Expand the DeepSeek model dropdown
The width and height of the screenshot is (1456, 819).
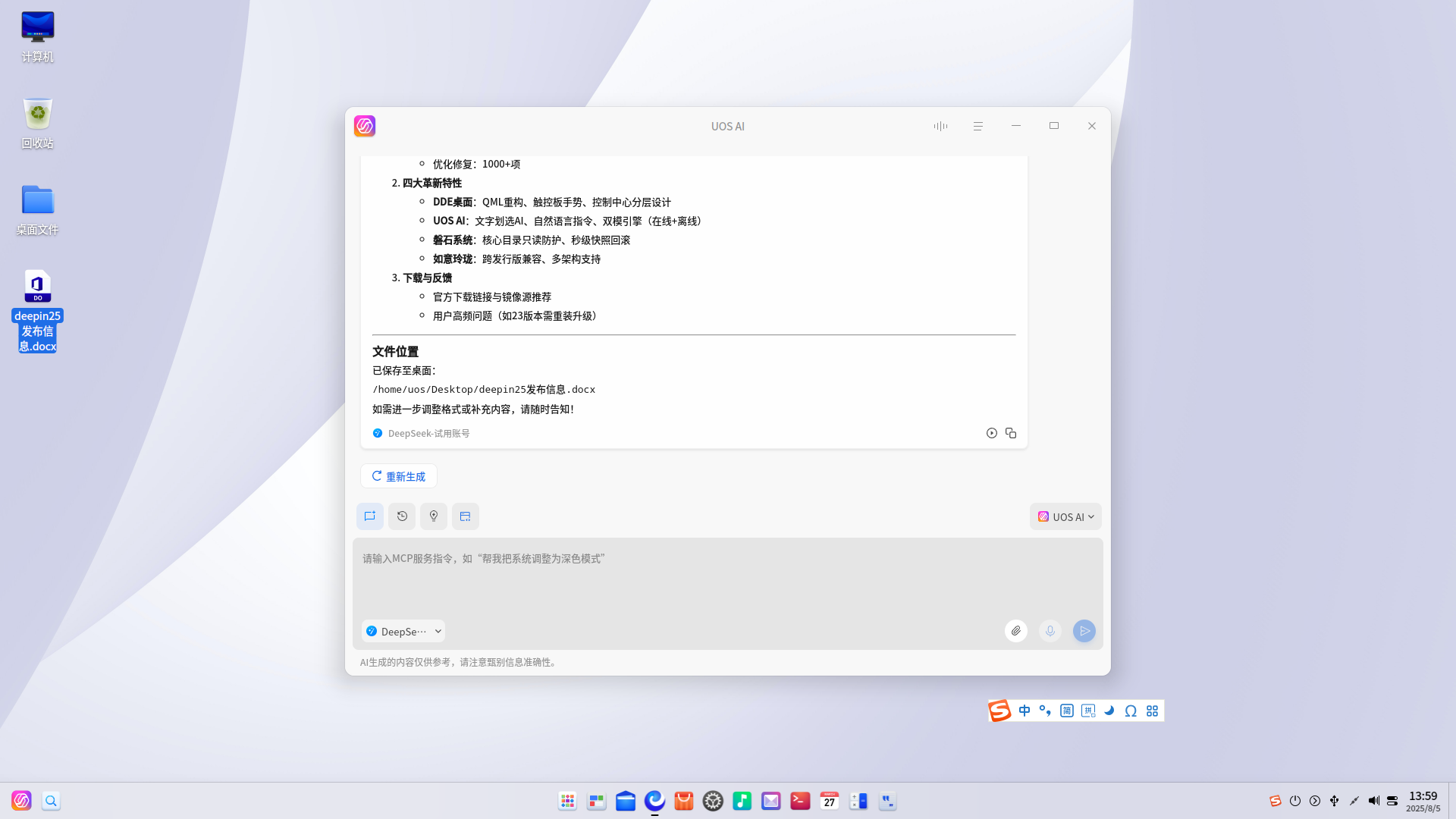pos(403,631)
